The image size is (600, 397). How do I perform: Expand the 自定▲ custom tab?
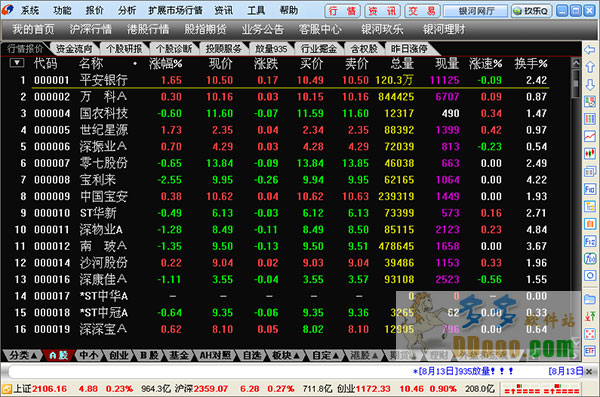point(326,356)
